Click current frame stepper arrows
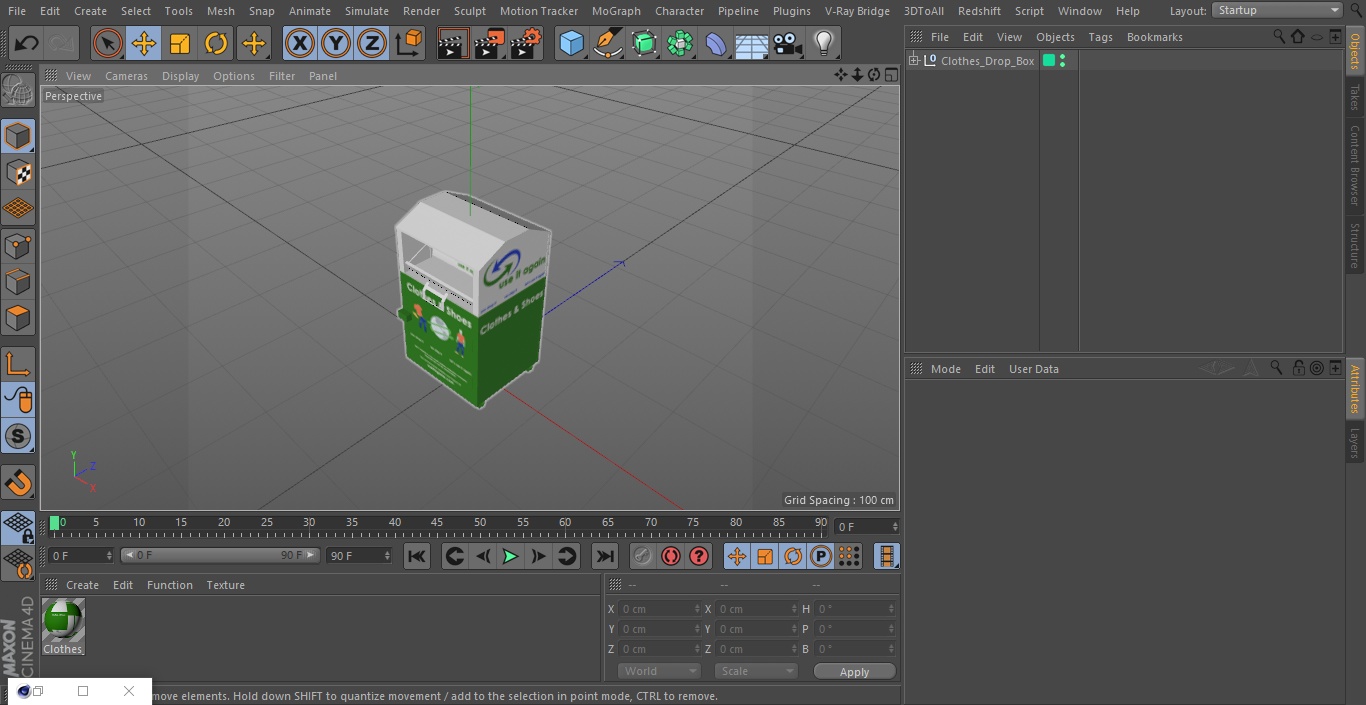Image resolution: width=1366 pixels, height=705 pixels. [109, 555]
